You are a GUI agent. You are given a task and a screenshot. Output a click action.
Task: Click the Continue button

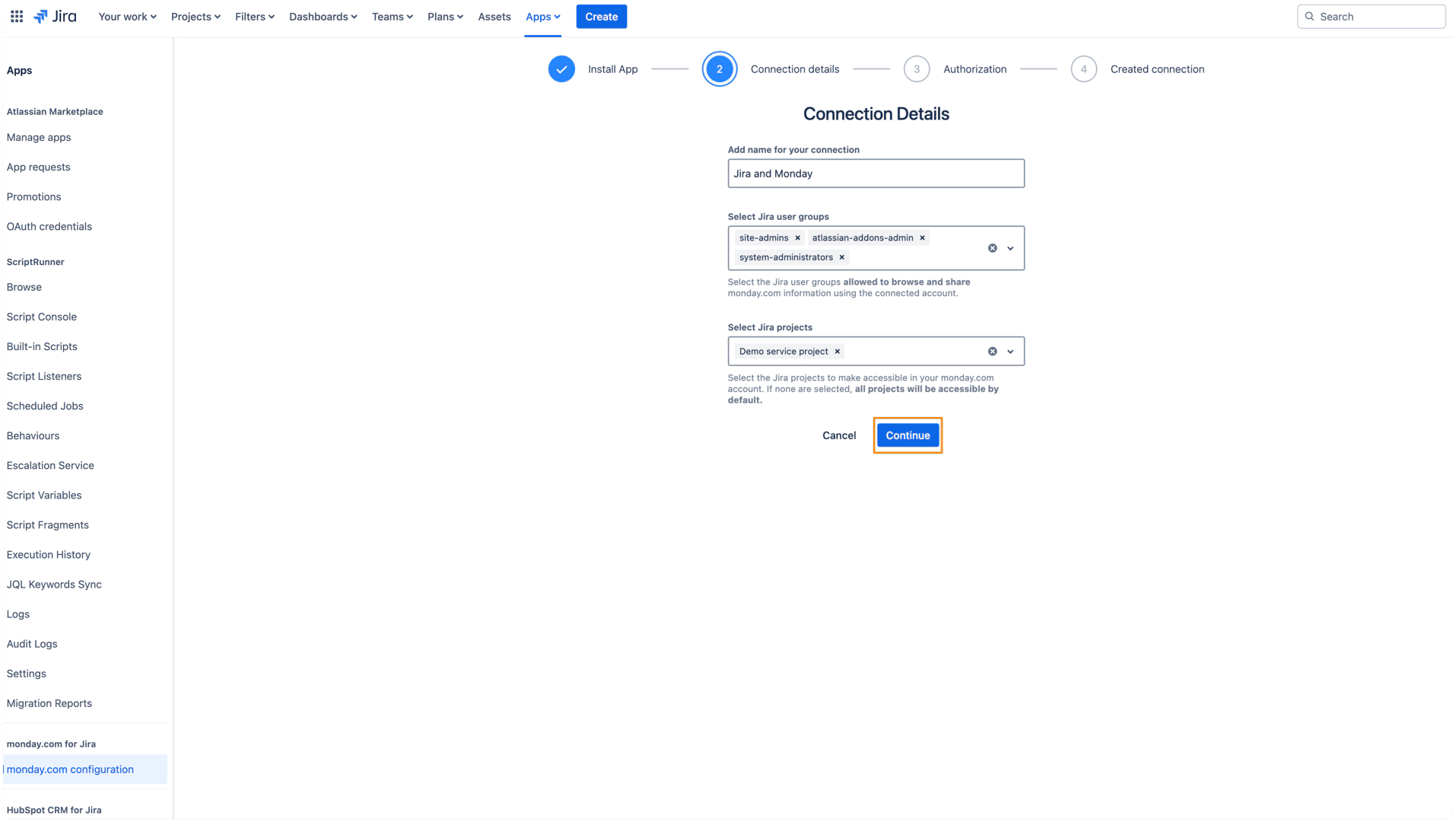coord(908,435)
